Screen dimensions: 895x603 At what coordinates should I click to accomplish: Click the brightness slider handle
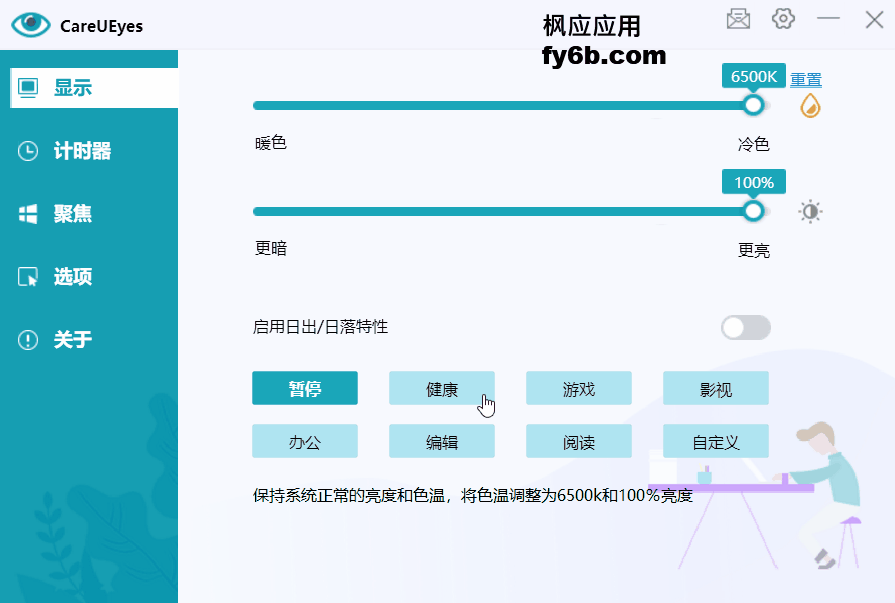click(753, 211)
